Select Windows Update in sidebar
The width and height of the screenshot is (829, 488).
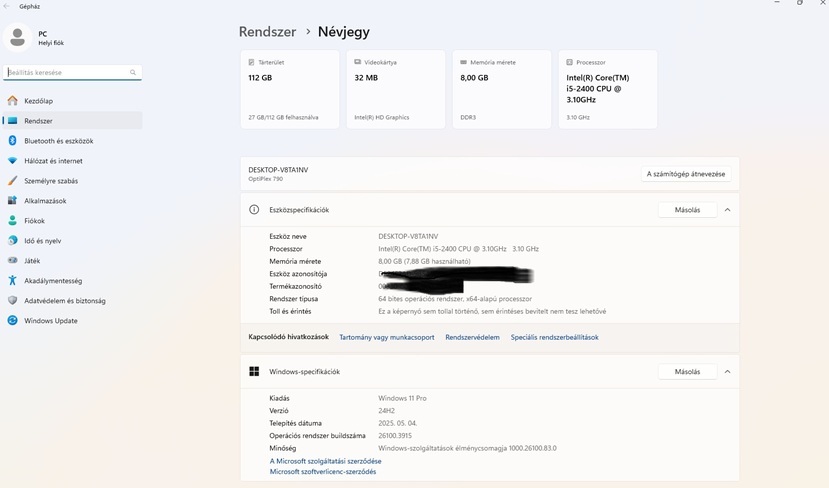pyautogui.click(x=72, y=320)
